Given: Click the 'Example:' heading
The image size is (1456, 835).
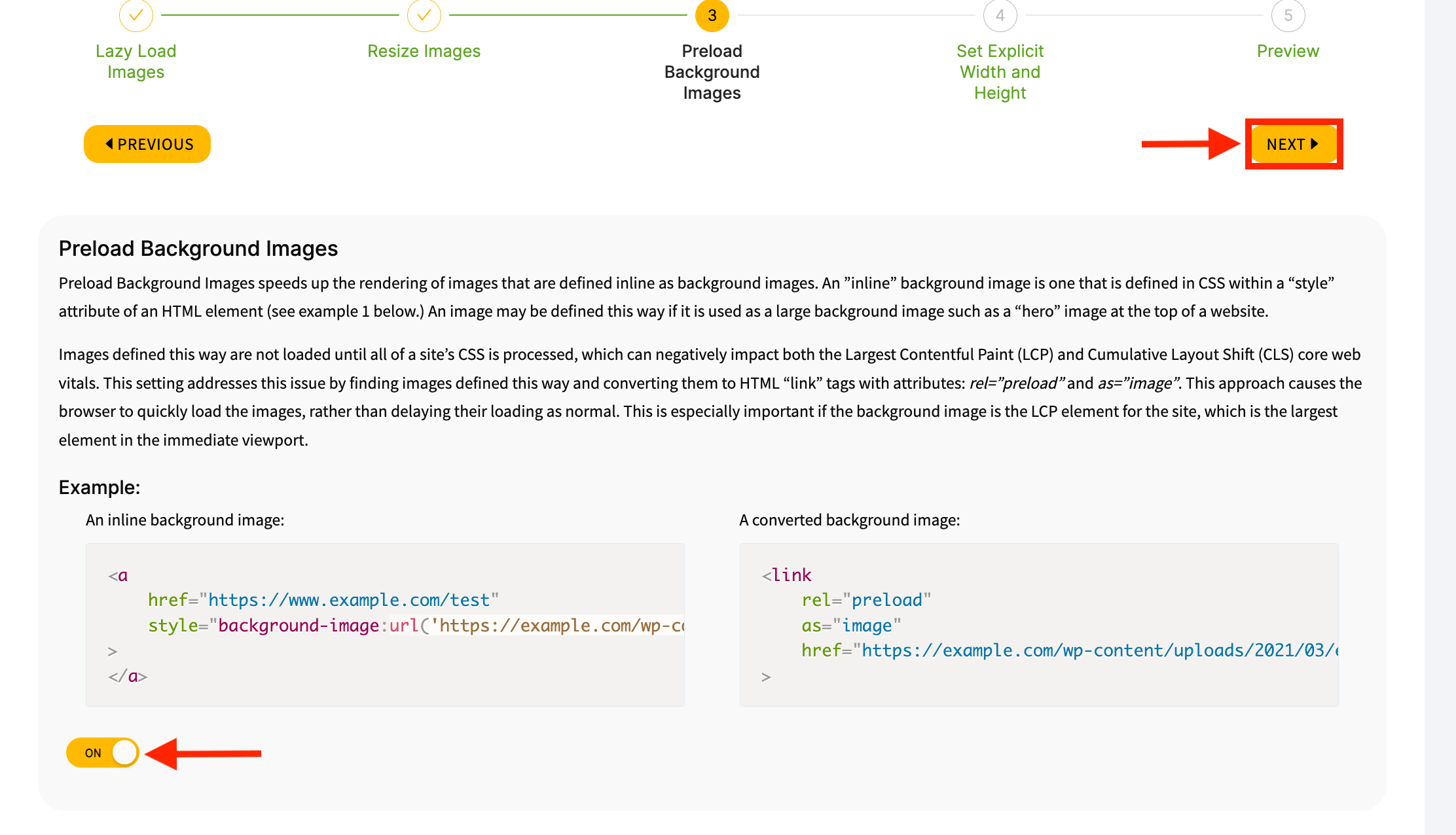Looking at the screenshot, I should [x=100, y=488].
